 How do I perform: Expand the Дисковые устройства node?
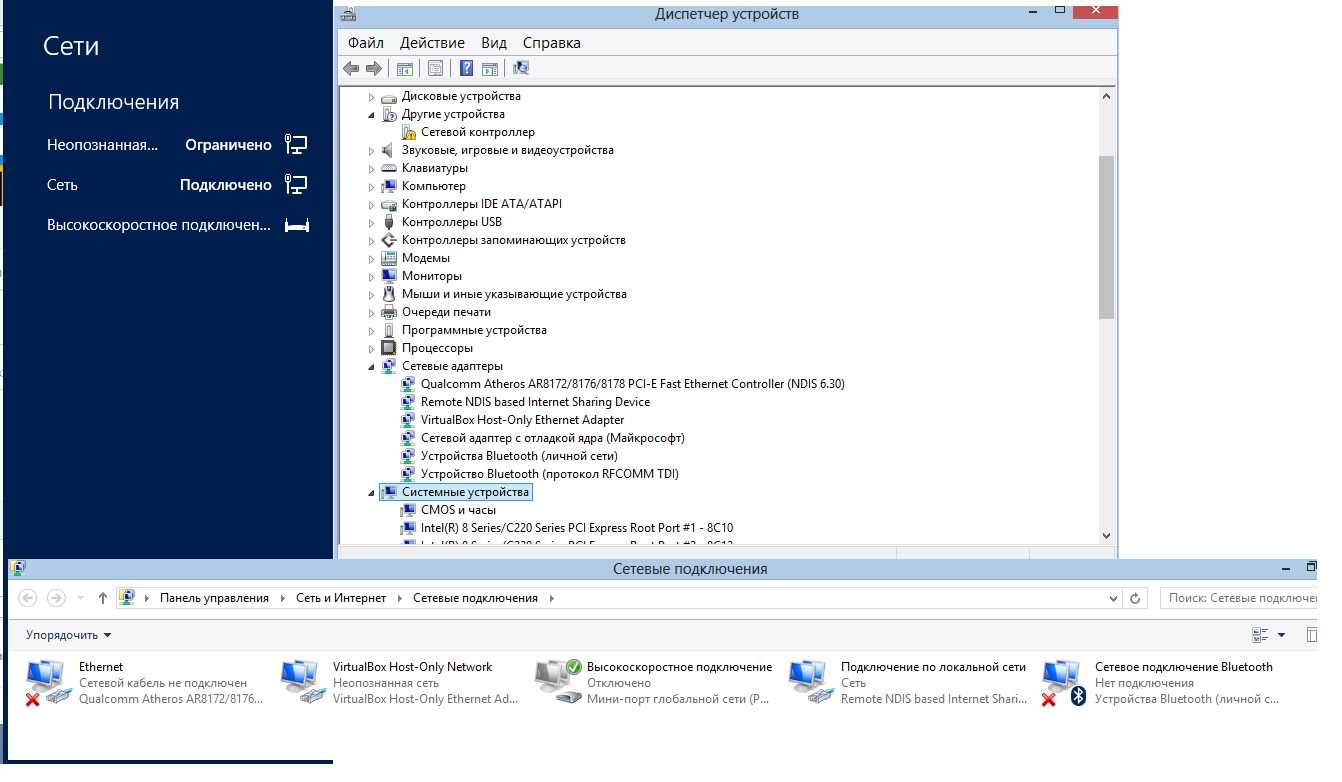(x=371, y=97)
